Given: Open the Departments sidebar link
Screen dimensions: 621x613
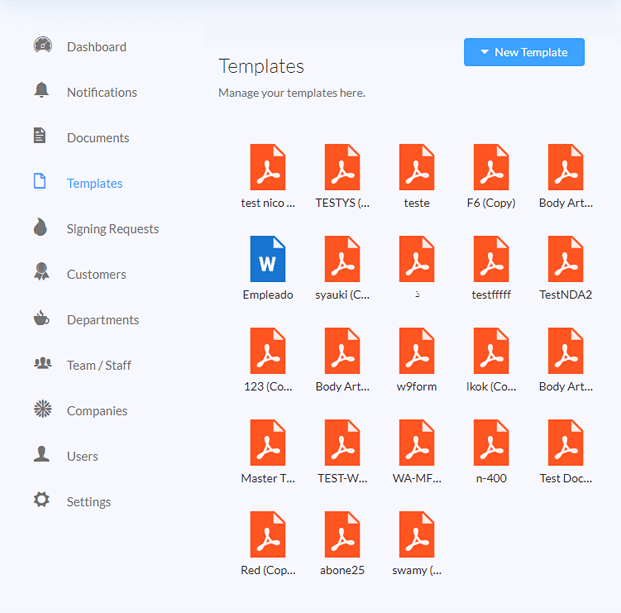Looking at the screenshot, I should tap(103, 320).
